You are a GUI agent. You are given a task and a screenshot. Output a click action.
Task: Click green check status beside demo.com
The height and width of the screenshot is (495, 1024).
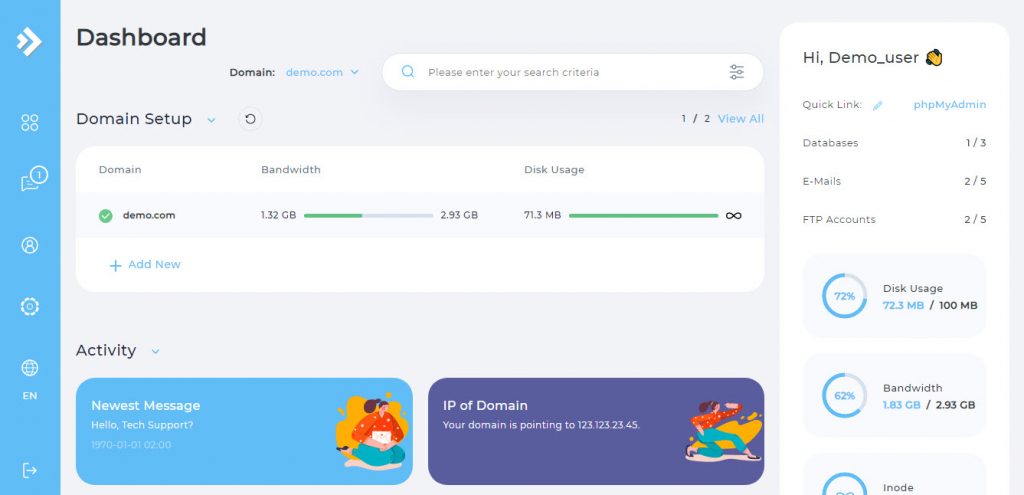coord(106,216)
